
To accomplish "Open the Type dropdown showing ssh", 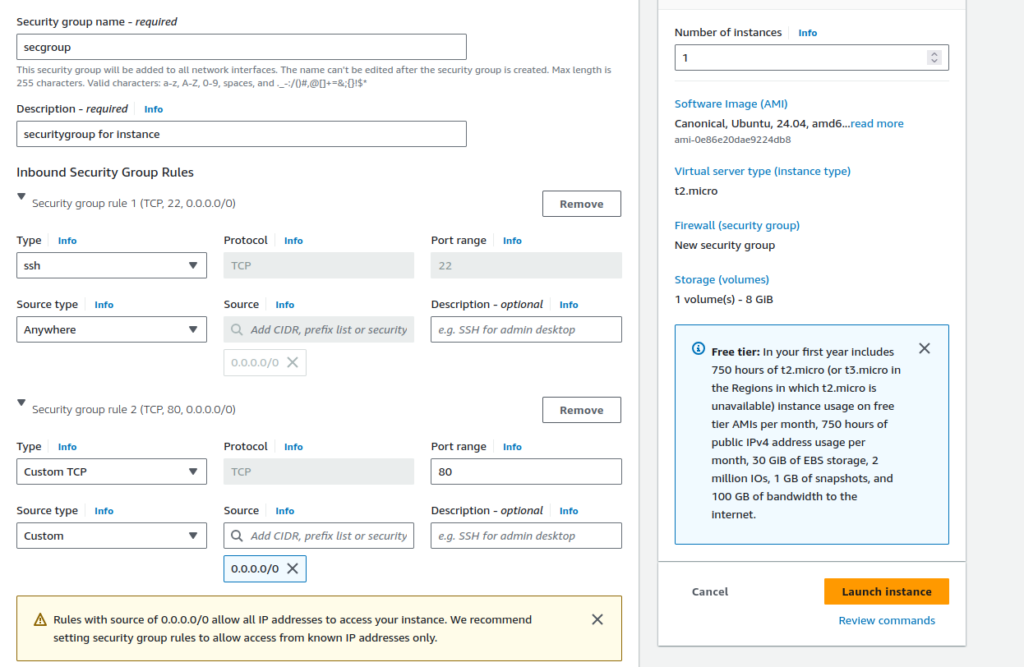I will pos(111,266).
